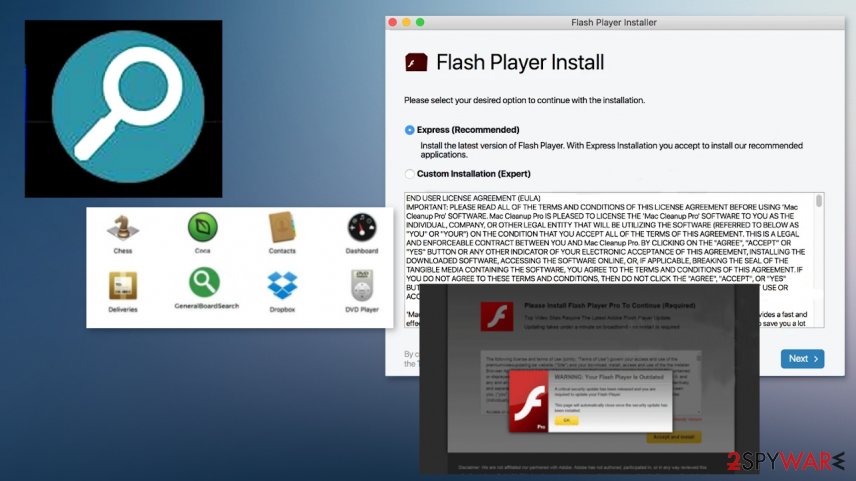856x481 pixels.
Task: Open the Dropbox app icon
Action: coord(282,286)
